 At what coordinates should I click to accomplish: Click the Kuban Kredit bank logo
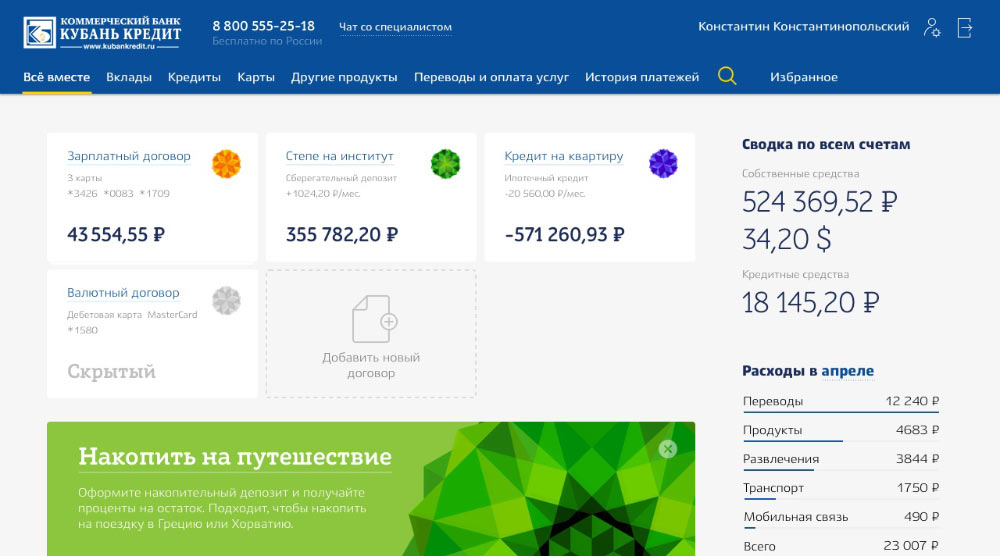click(x=104, y=31)
